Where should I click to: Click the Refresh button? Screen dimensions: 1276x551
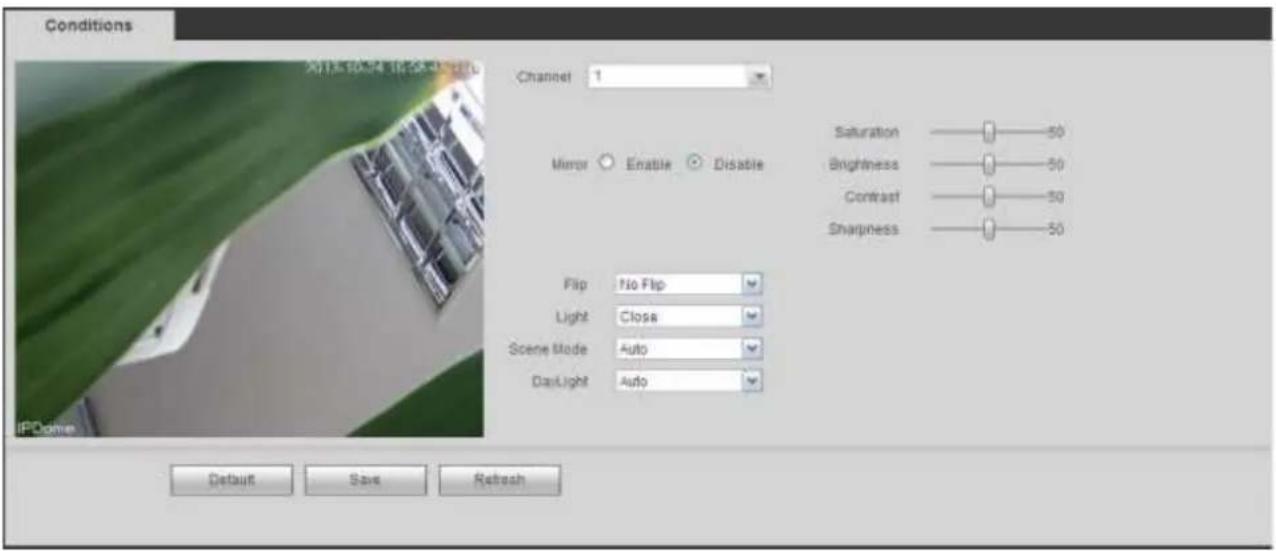pos(499,480)
